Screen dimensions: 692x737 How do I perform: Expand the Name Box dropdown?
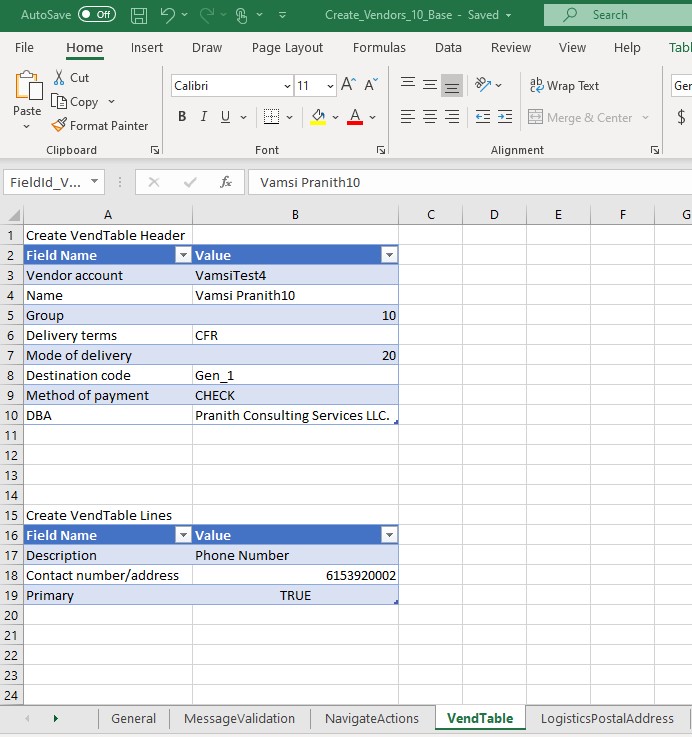tap(95, 182)
